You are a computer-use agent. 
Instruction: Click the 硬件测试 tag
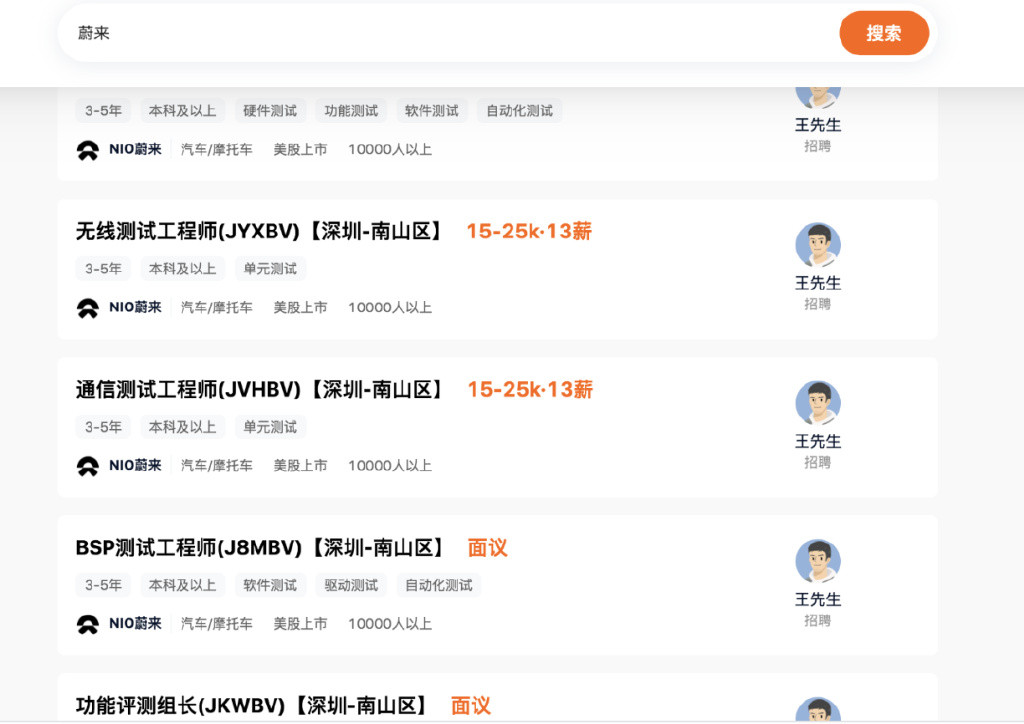pos(270,111)
